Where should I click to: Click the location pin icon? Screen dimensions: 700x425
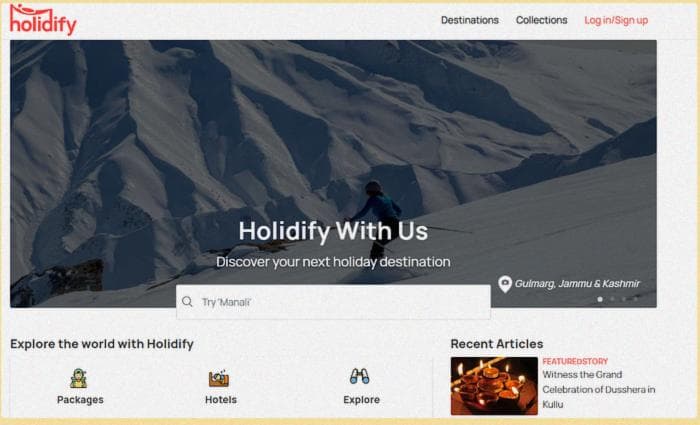pos(504,284)
